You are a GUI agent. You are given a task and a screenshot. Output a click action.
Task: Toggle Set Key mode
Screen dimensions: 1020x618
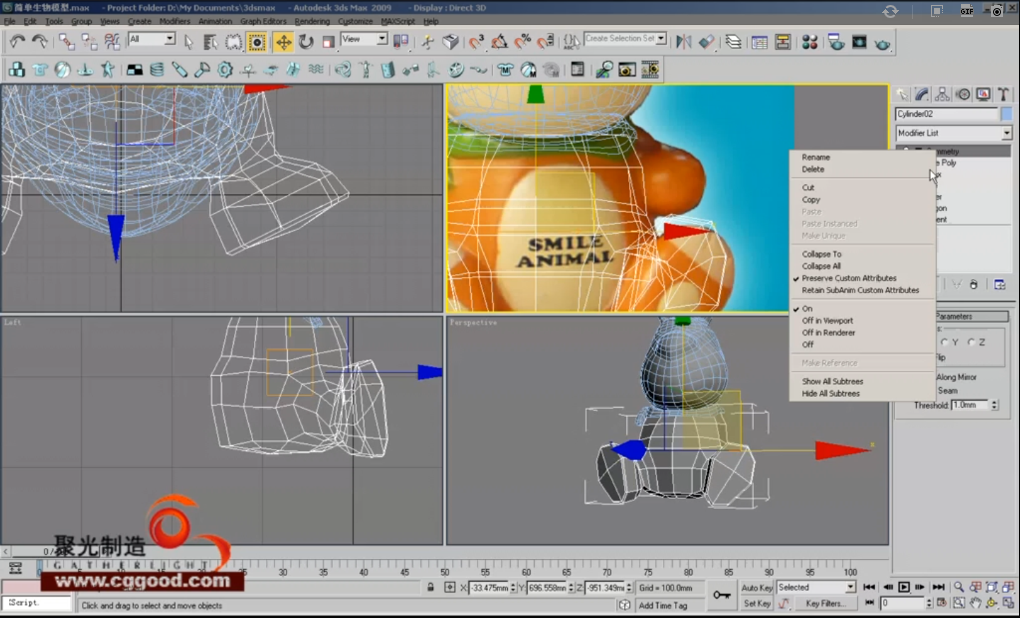[757, 603]
